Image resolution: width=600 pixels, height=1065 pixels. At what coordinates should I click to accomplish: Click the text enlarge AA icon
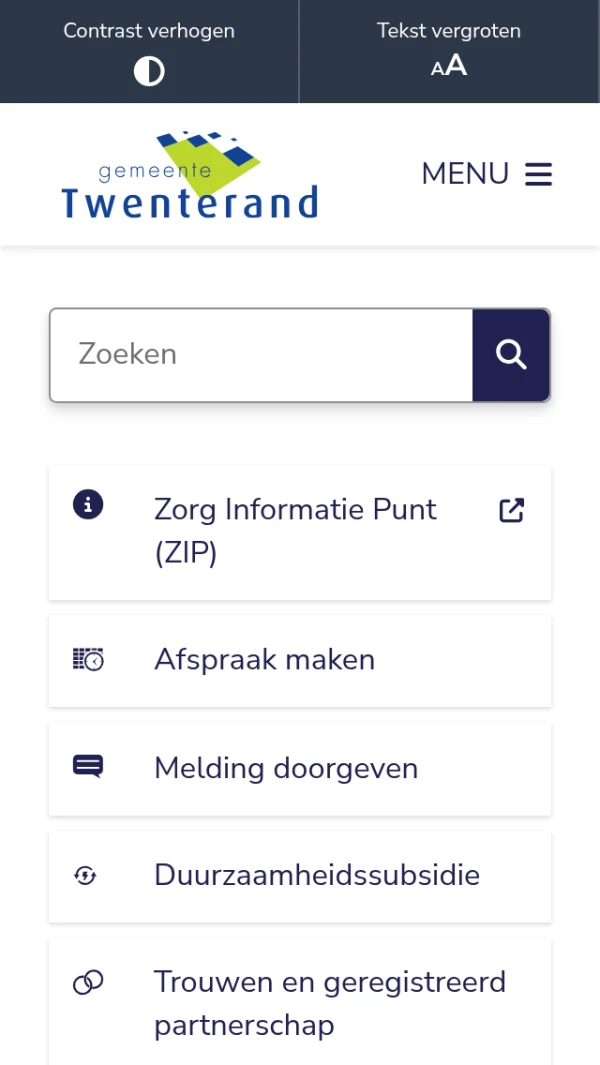pyautogui.click(x=449, y=67)
